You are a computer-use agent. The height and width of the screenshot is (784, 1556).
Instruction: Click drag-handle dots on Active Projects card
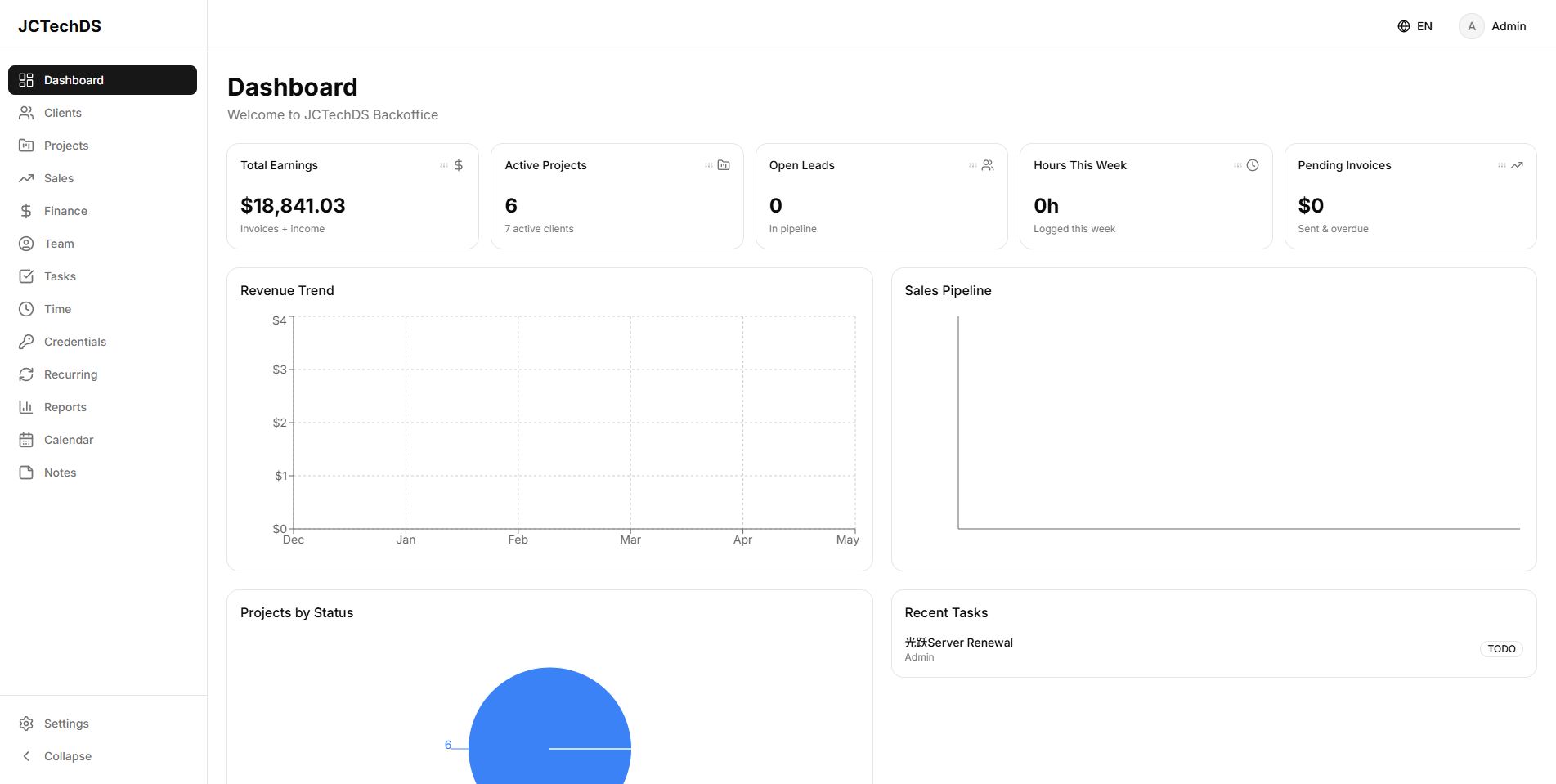coord(709,165)
